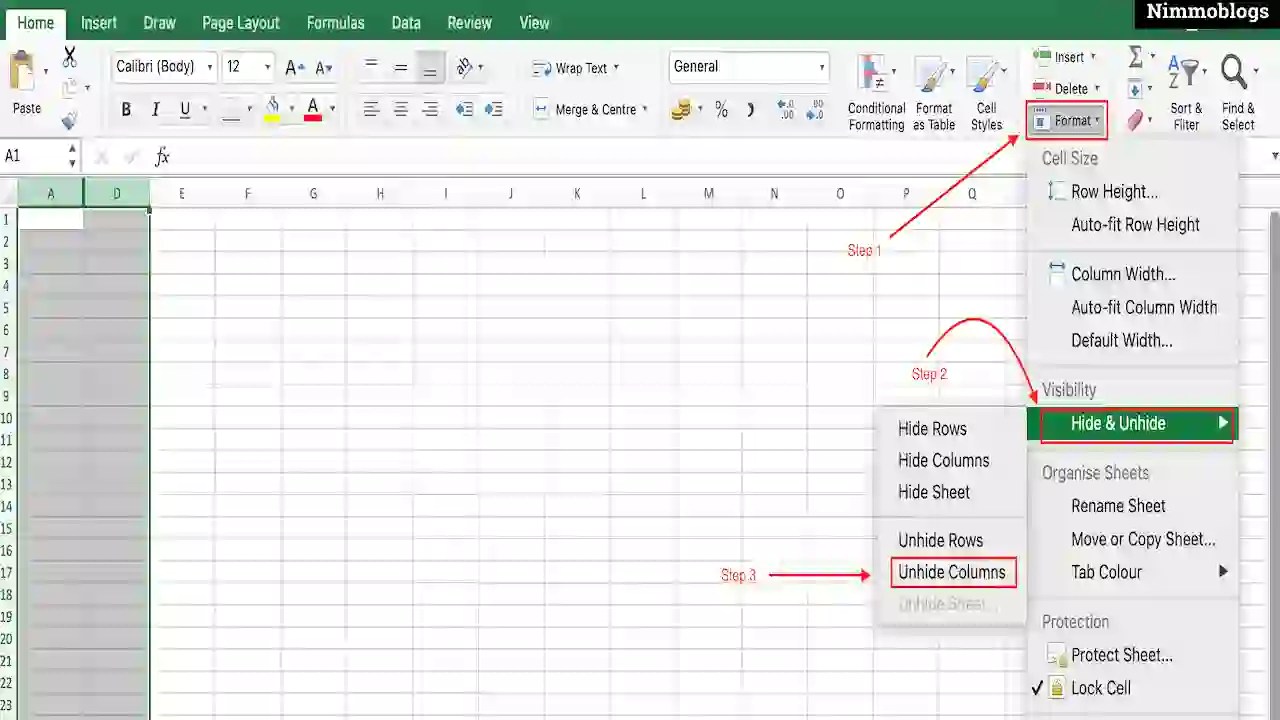Click the AutoSum icon

pos(1134,58)
